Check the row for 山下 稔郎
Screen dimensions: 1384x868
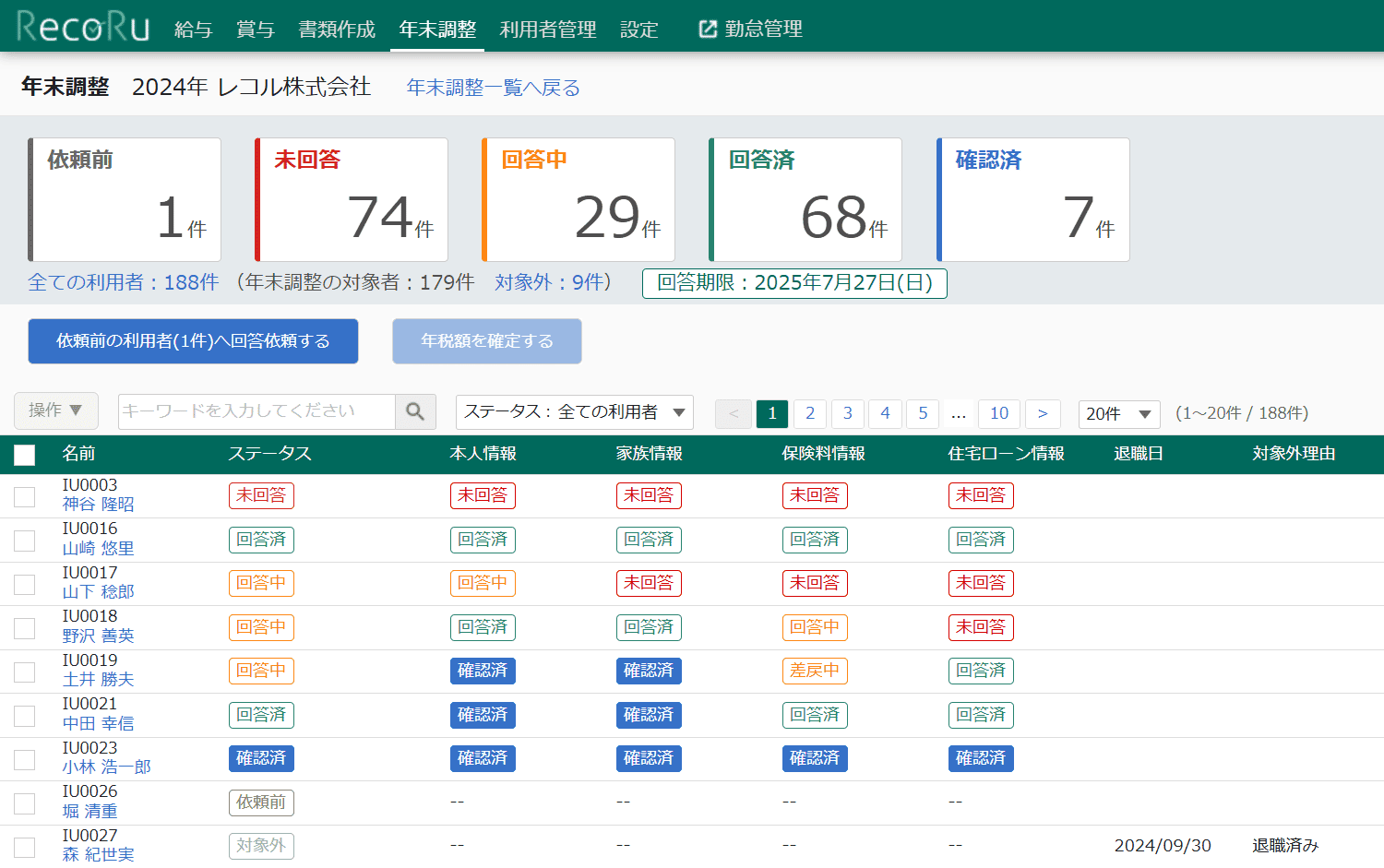(x=25, y=585)
